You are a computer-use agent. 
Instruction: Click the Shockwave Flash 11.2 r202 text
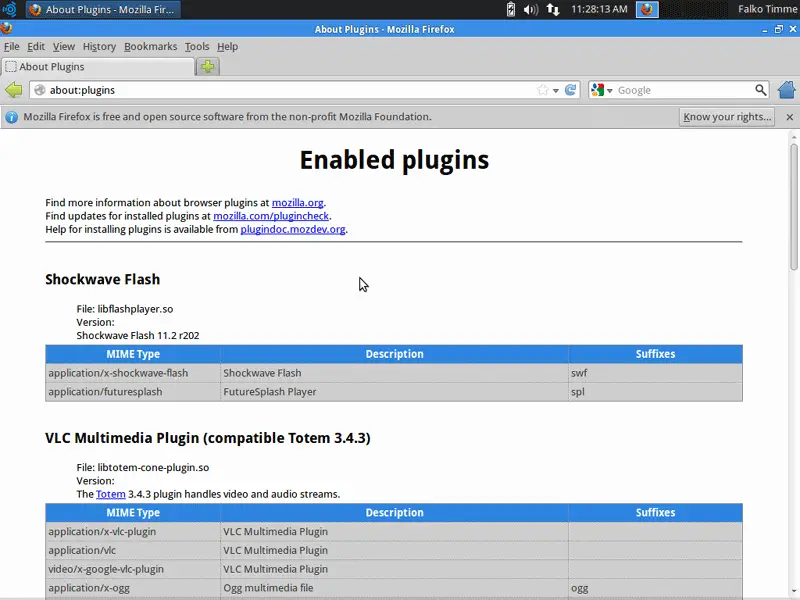(138, 335)
